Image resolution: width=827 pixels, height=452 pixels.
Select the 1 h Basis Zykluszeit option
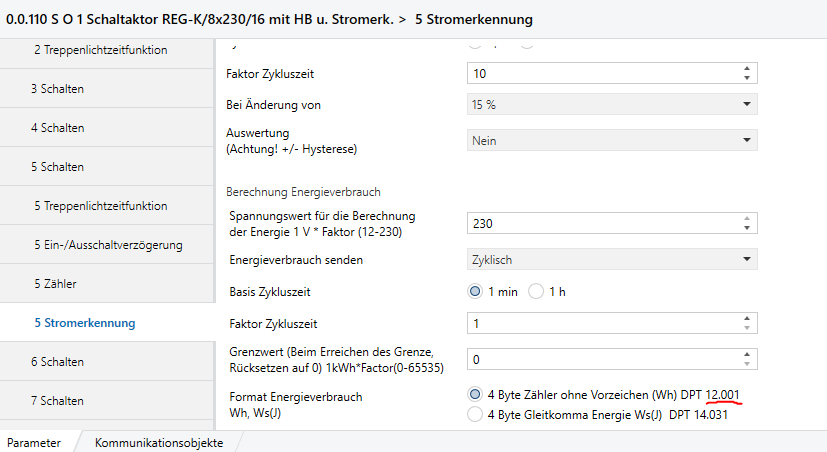pos(535,292)
